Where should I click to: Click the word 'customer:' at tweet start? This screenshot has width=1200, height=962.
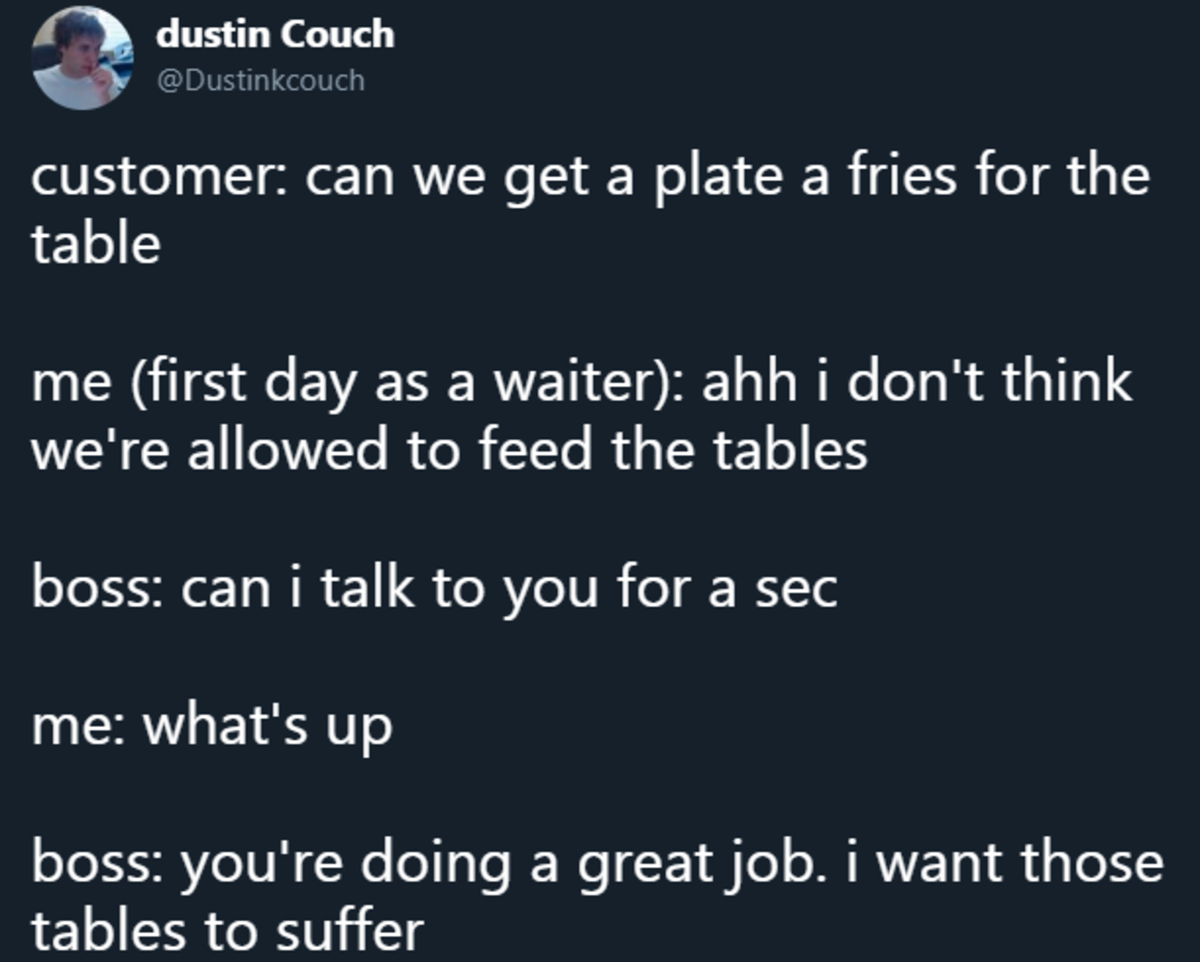click(160, 176)
